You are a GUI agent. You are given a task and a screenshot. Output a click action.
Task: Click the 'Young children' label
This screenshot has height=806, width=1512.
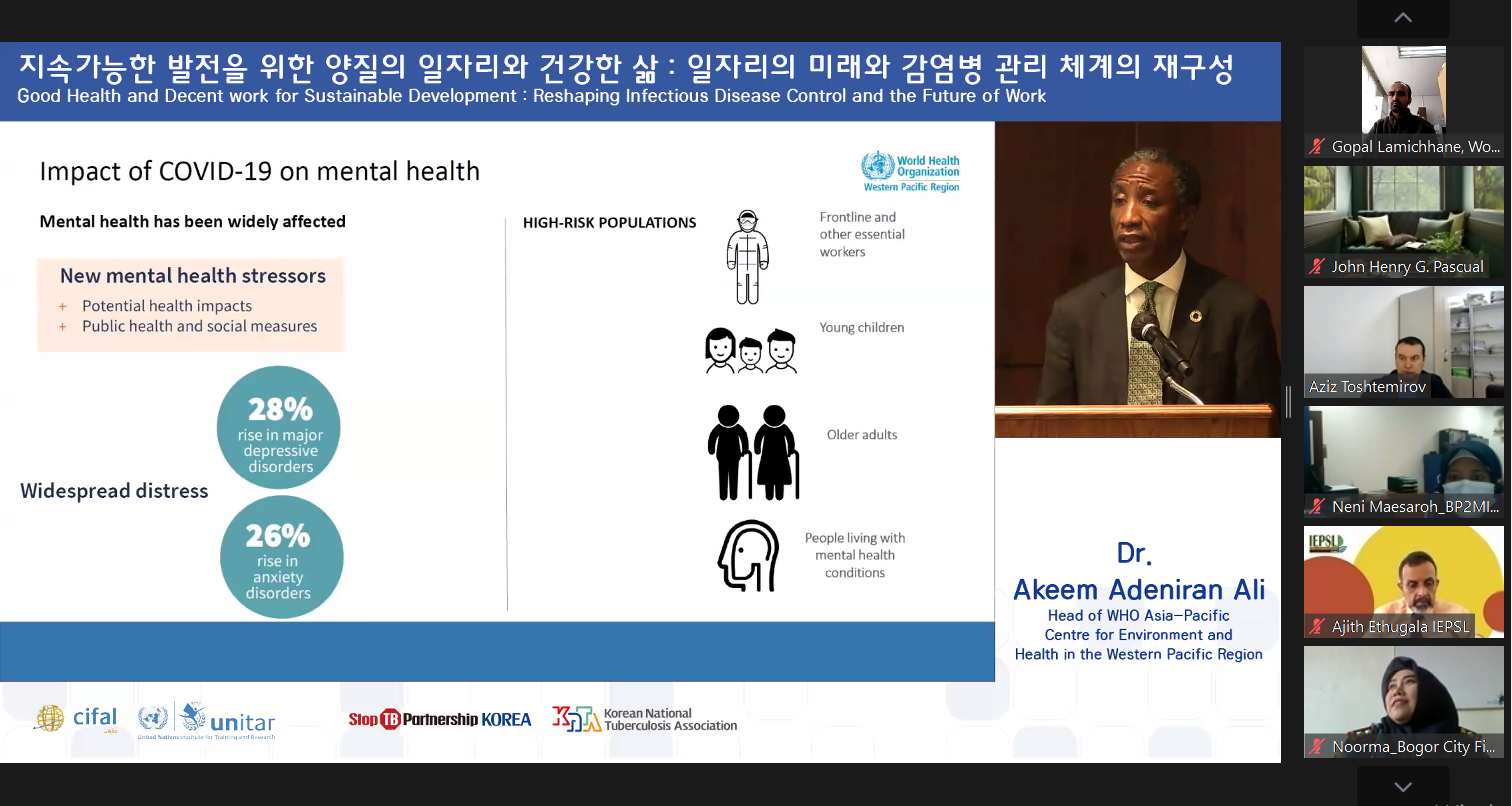pos(862,327)
